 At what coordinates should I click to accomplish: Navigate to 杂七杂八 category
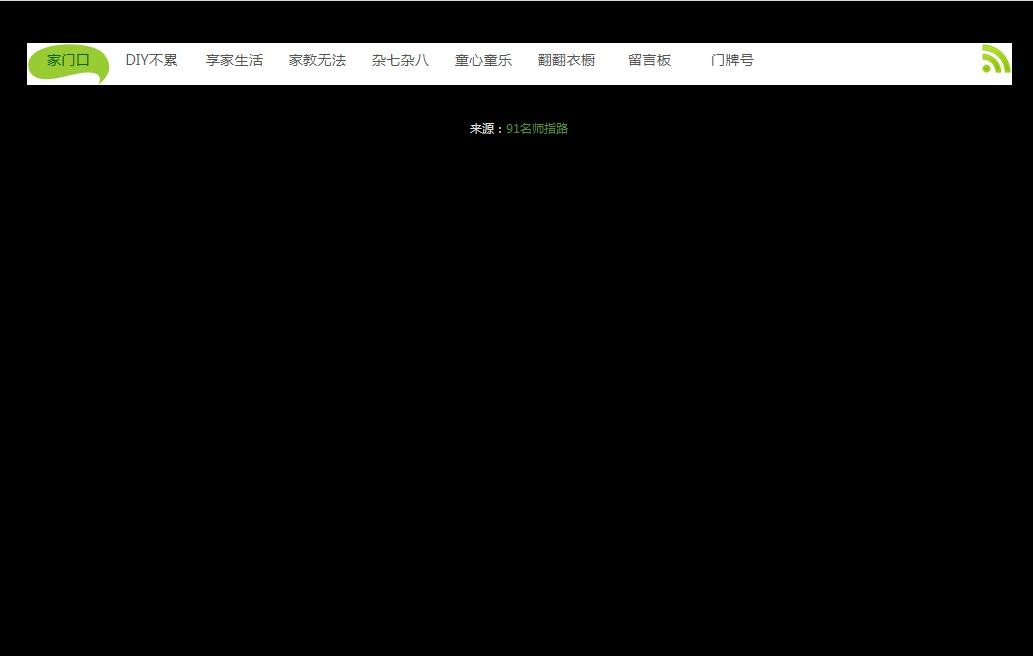400,61
